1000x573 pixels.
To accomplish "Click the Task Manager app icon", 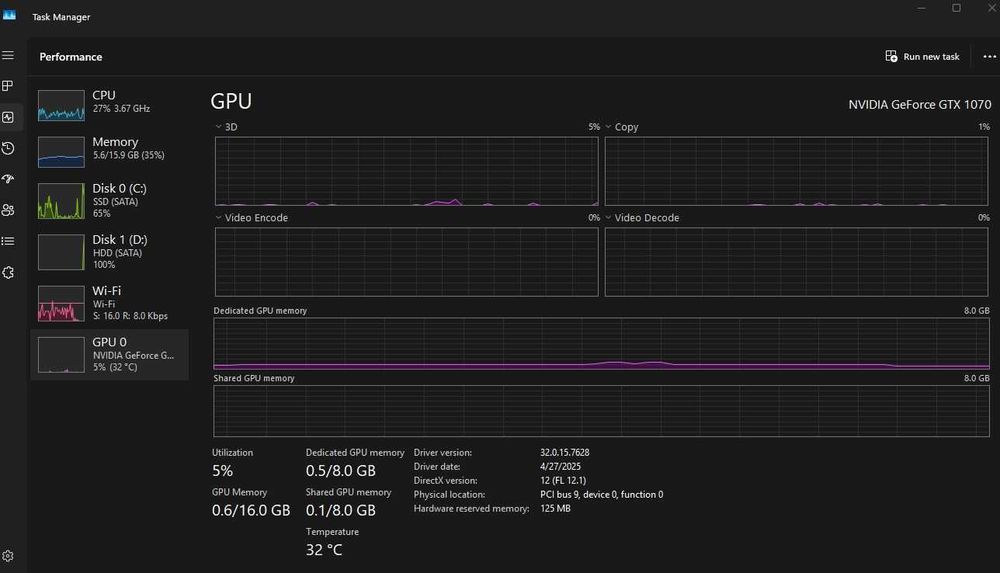I will pos(9,14).
